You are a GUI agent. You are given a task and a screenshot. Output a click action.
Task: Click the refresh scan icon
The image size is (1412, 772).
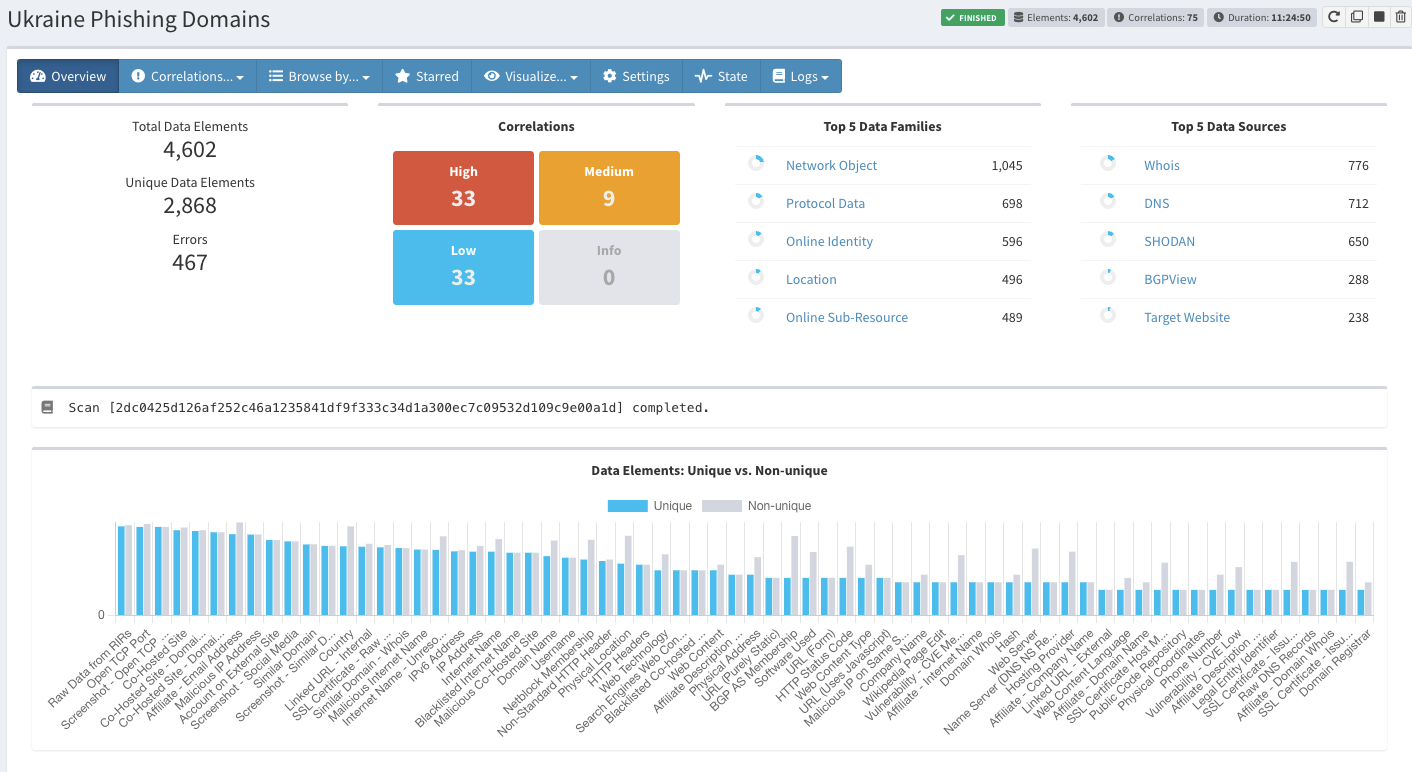coord(1333,17)
